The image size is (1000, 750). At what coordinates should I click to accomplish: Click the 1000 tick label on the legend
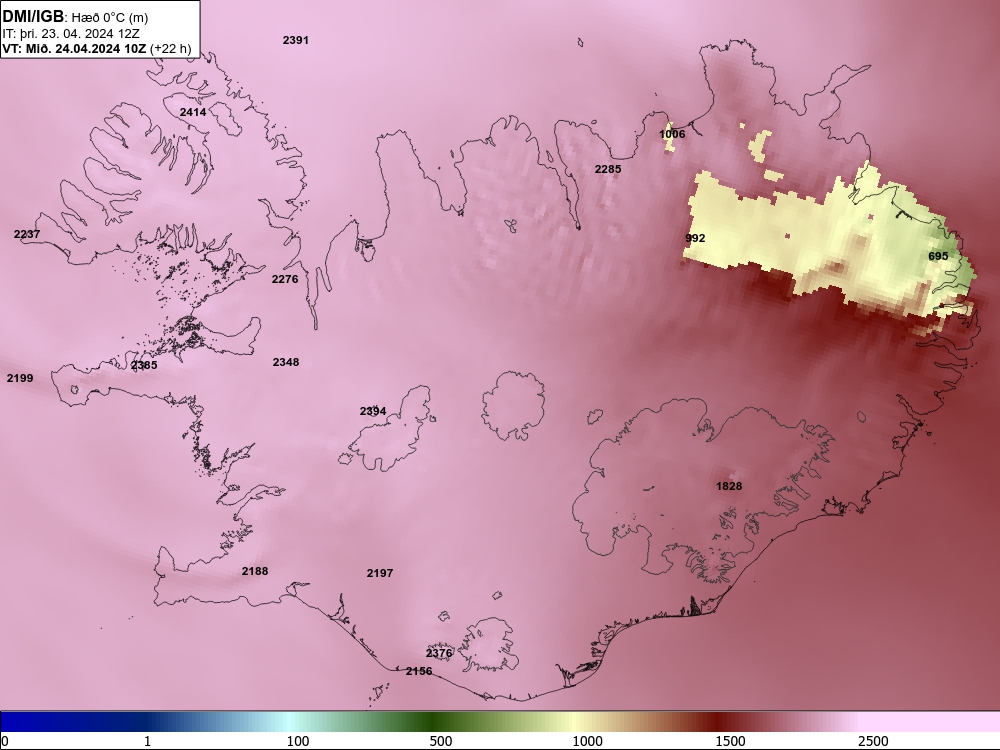[587, 741]
